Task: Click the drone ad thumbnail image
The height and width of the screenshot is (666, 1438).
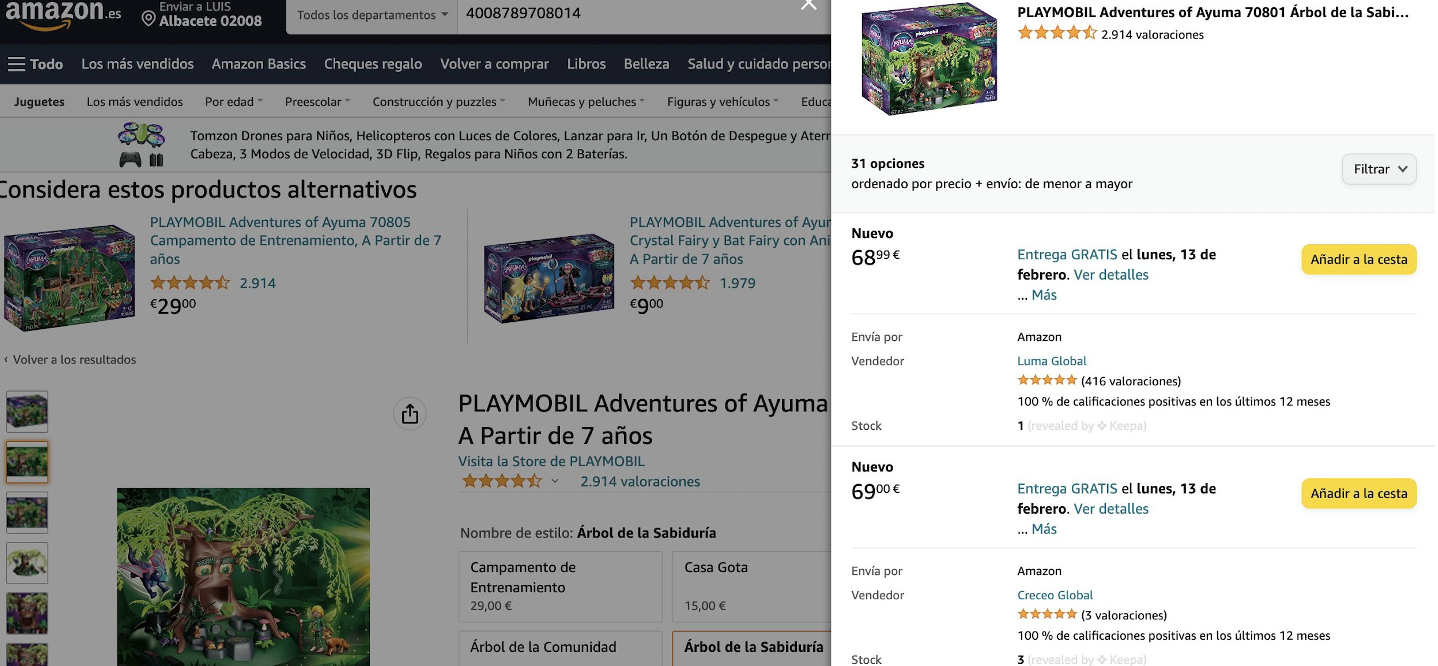Action: tap(141, 145)
